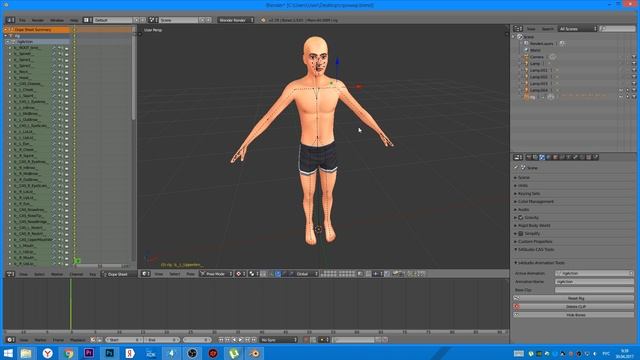Click the scene browse icon in top header
Image resolution: width=640 pixels, height=360 pixels.
153,20
